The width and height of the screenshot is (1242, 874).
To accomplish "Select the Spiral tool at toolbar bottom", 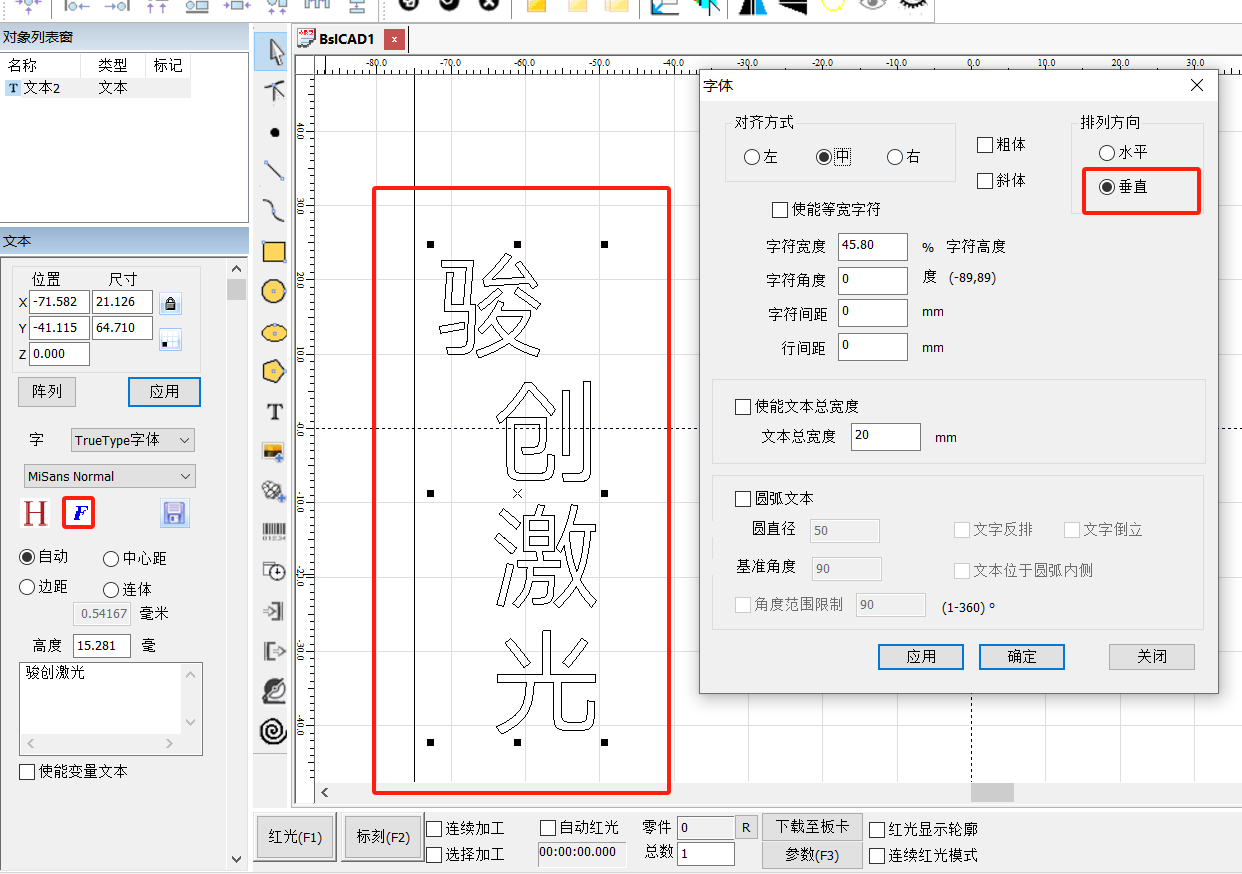I will [x=272, y=731].
